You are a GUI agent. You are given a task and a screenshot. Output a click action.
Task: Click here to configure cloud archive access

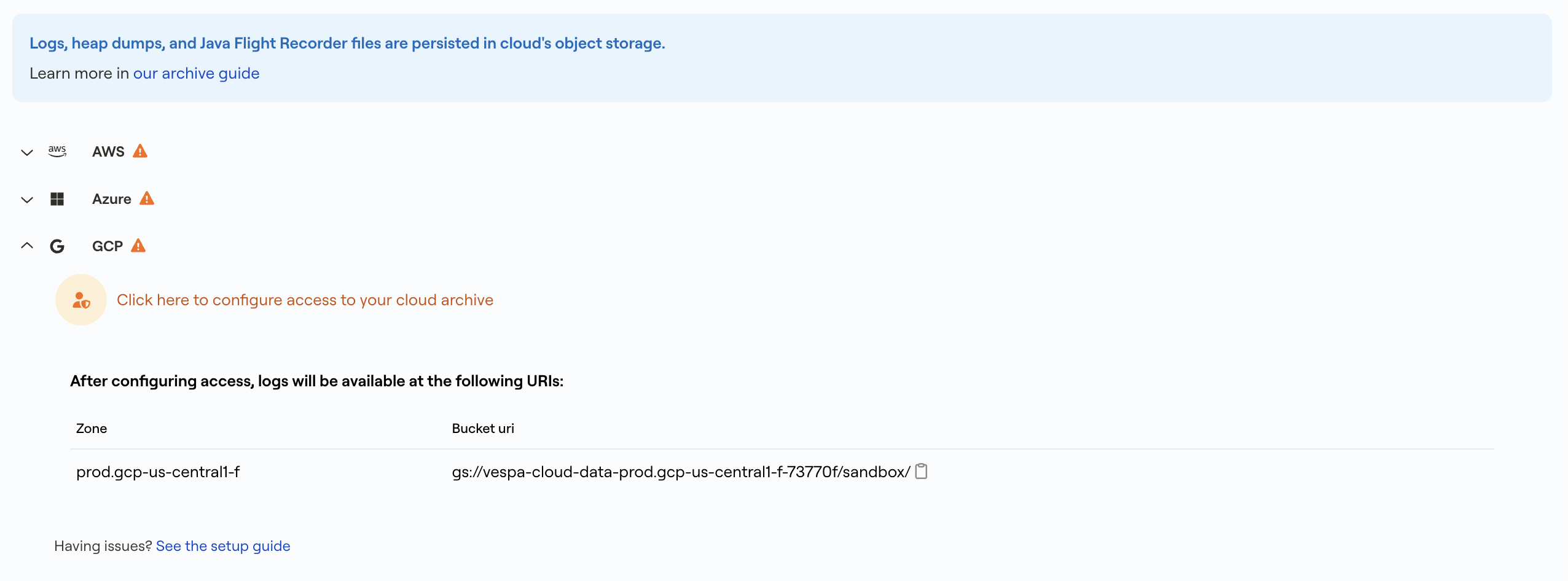(305, 300)
